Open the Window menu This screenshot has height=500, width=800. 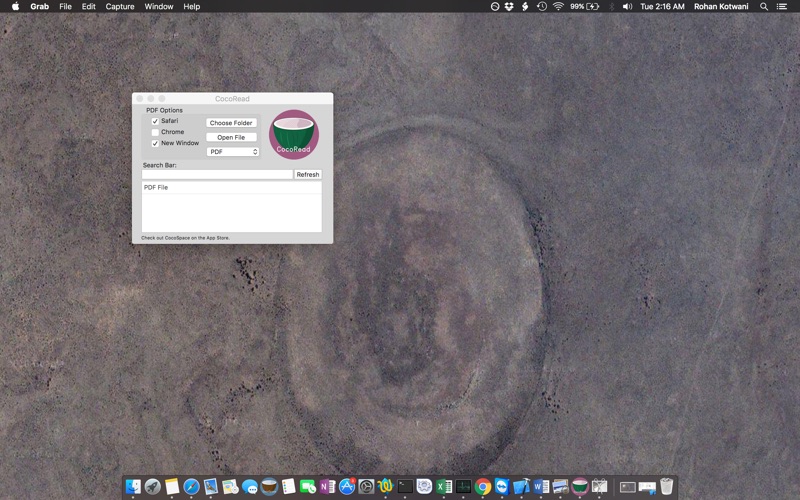159,6
